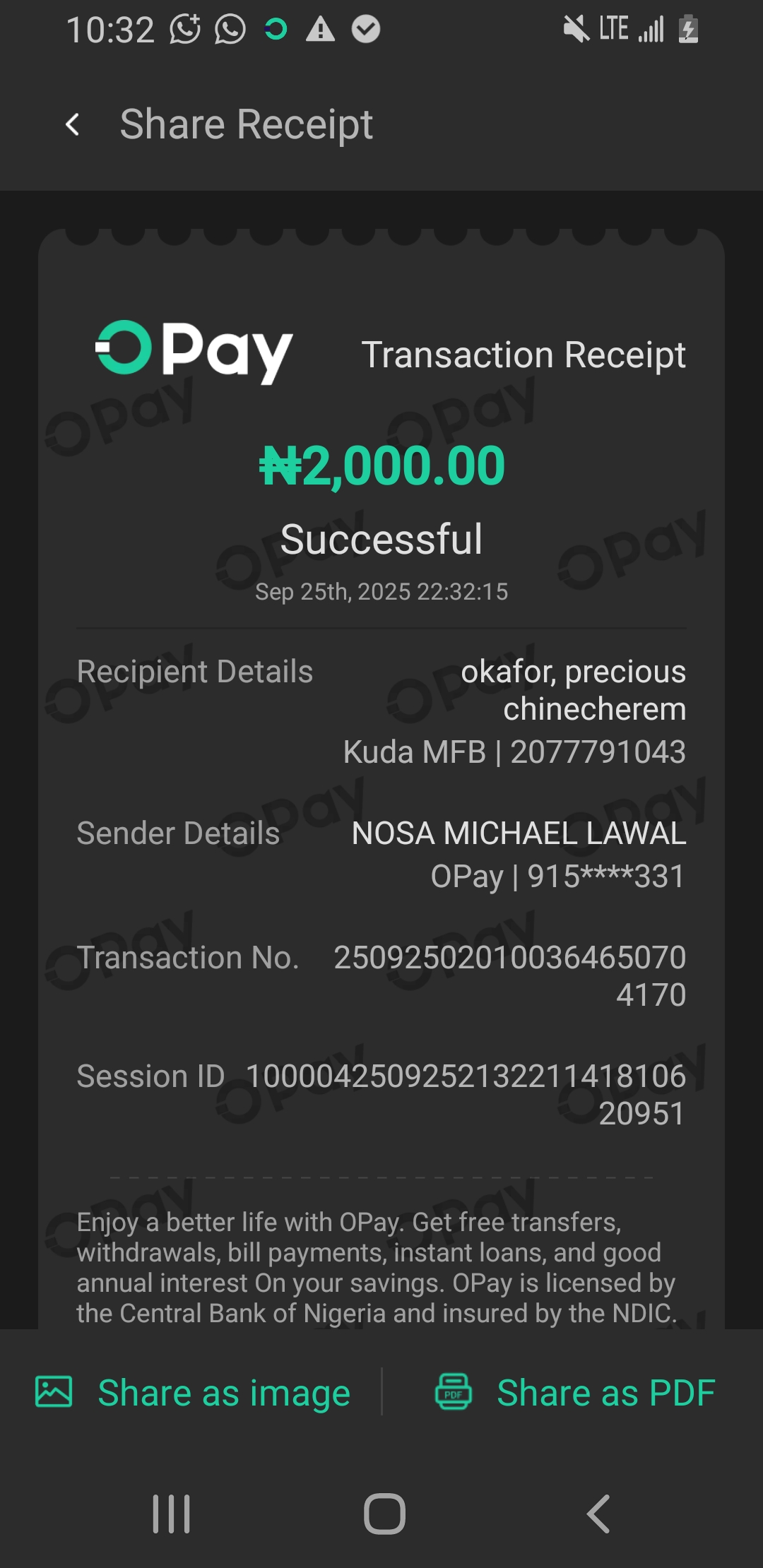Tap the green sync circle status icon
This screenshot has width=763, height=1568.
click(x=276, y=30)
